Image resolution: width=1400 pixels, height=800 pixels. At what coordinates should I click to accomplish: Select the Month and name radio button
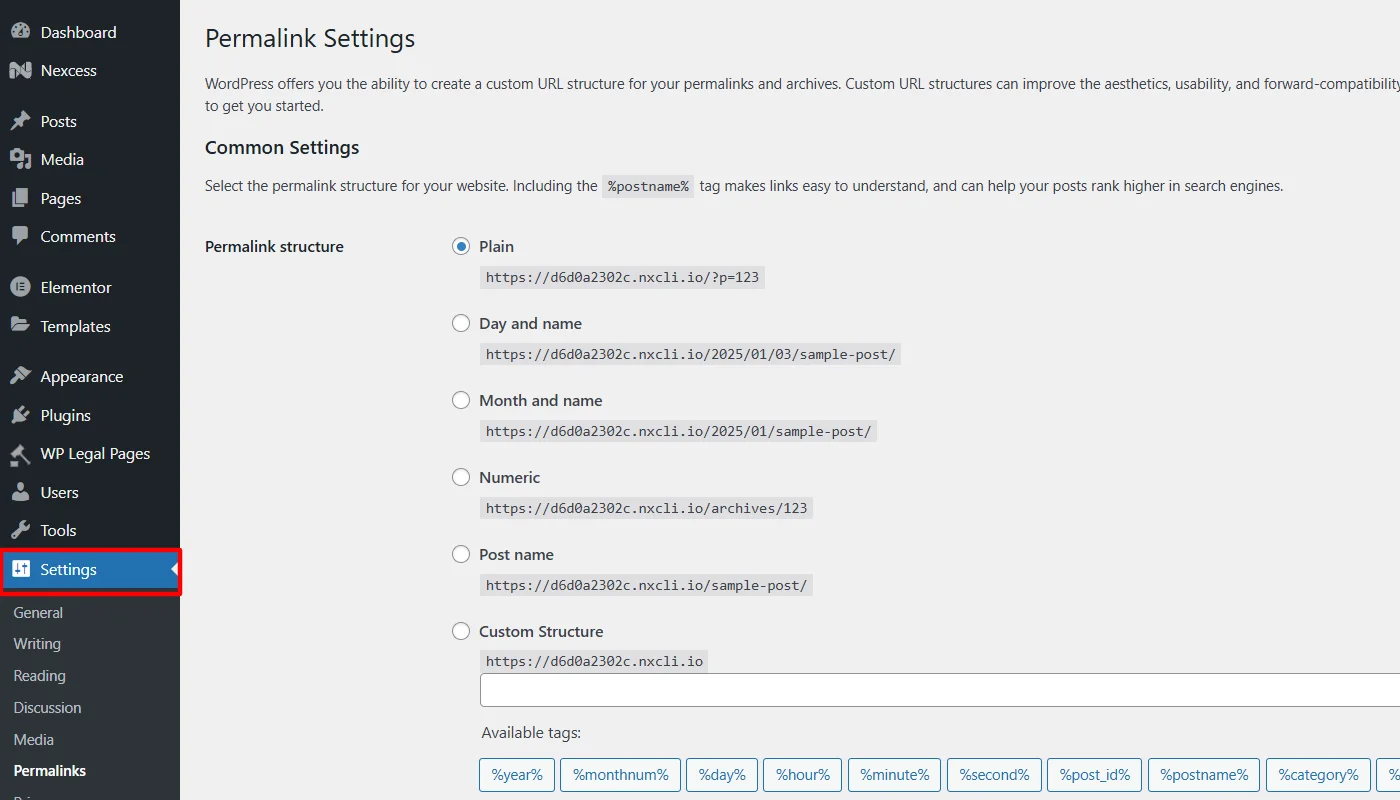(461, 400)
